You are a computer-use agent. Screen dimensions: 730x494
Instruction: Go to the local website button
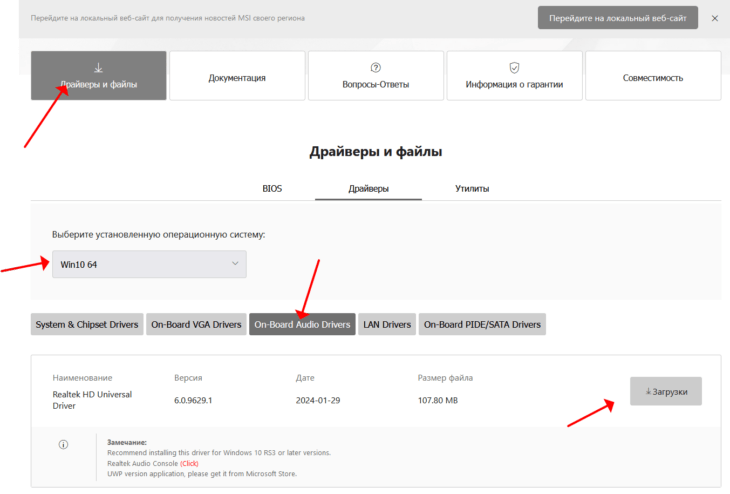[618, 18]
